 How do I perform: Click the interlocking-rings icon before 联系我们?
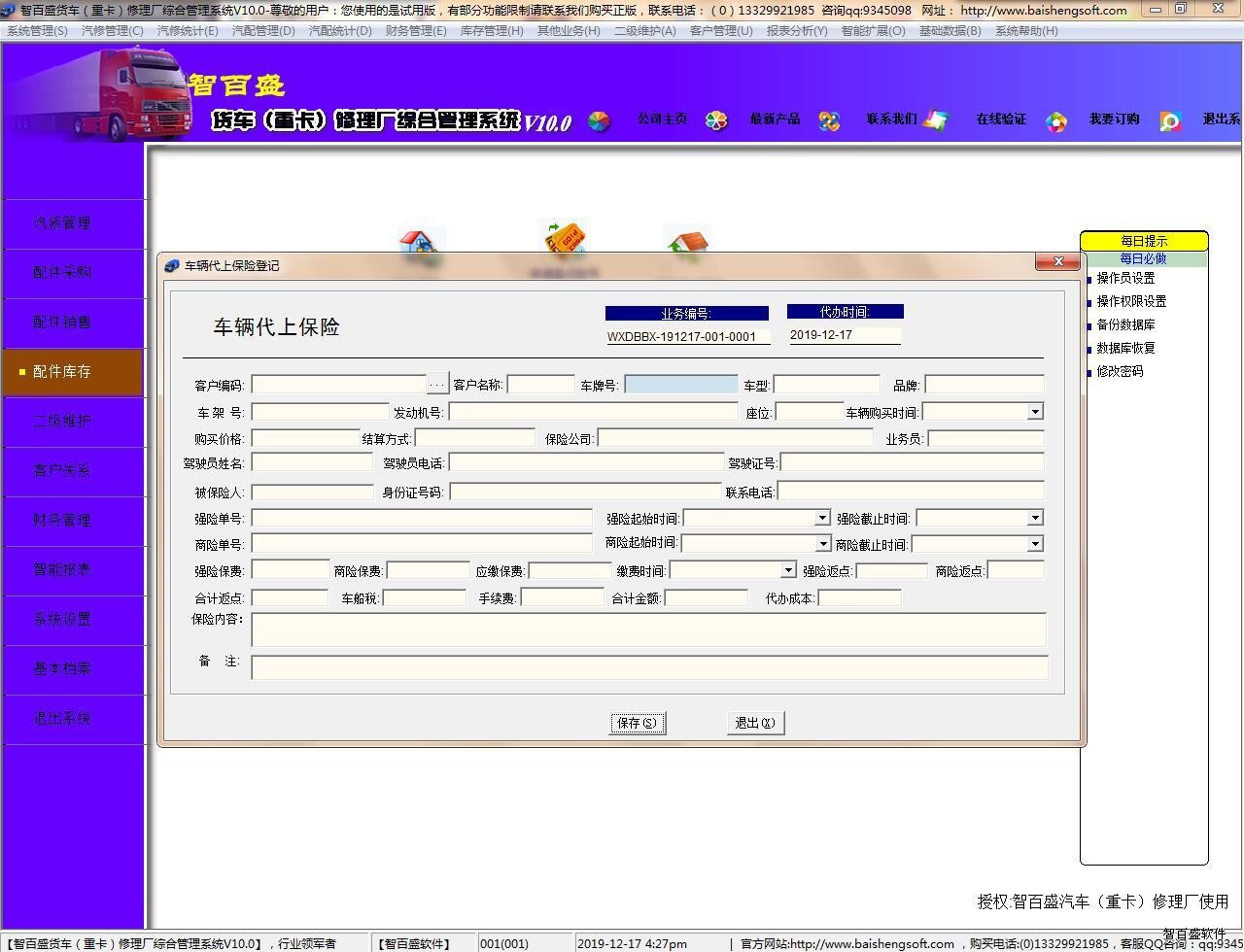pos(829,120)
